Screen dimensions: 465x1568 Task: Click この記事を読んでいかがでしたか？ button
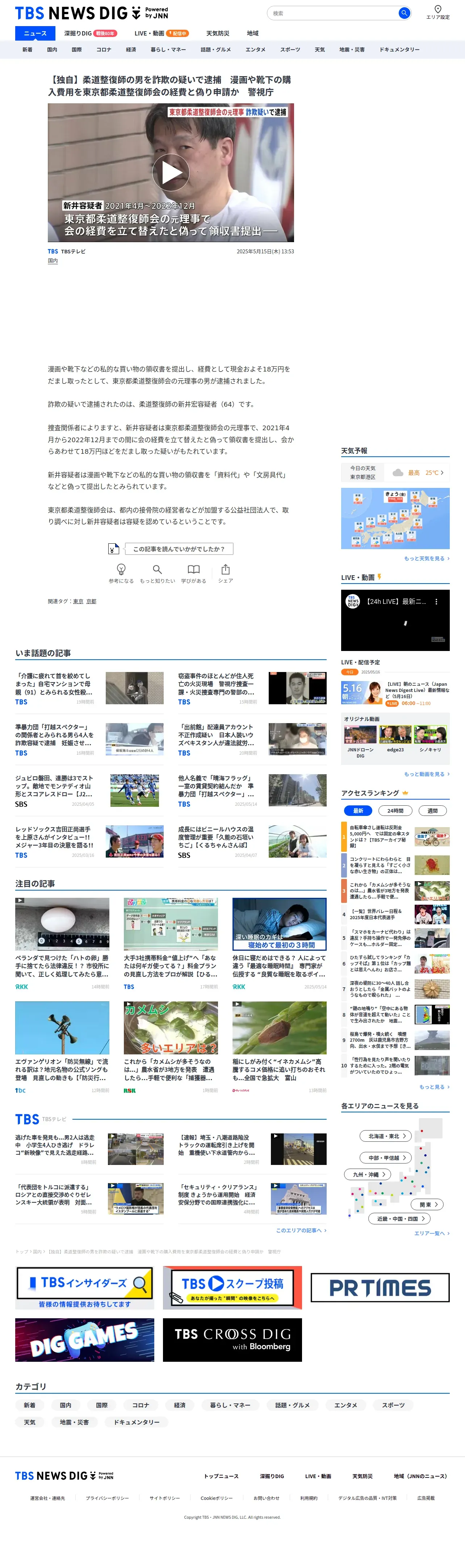click(179, 549)
